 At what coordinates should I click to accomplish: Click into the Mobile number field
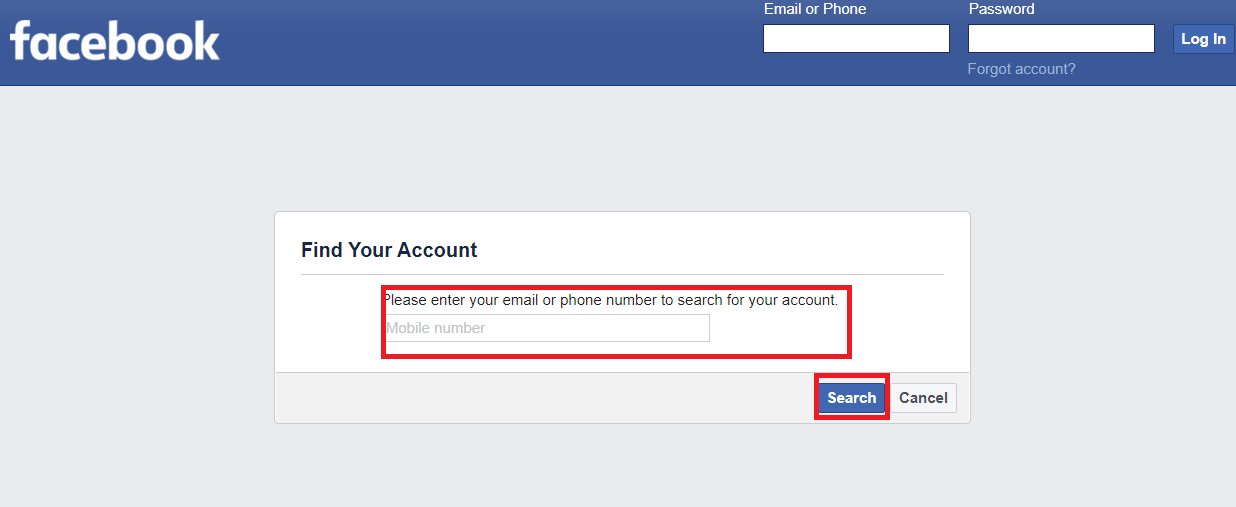(x=547, y=328)
